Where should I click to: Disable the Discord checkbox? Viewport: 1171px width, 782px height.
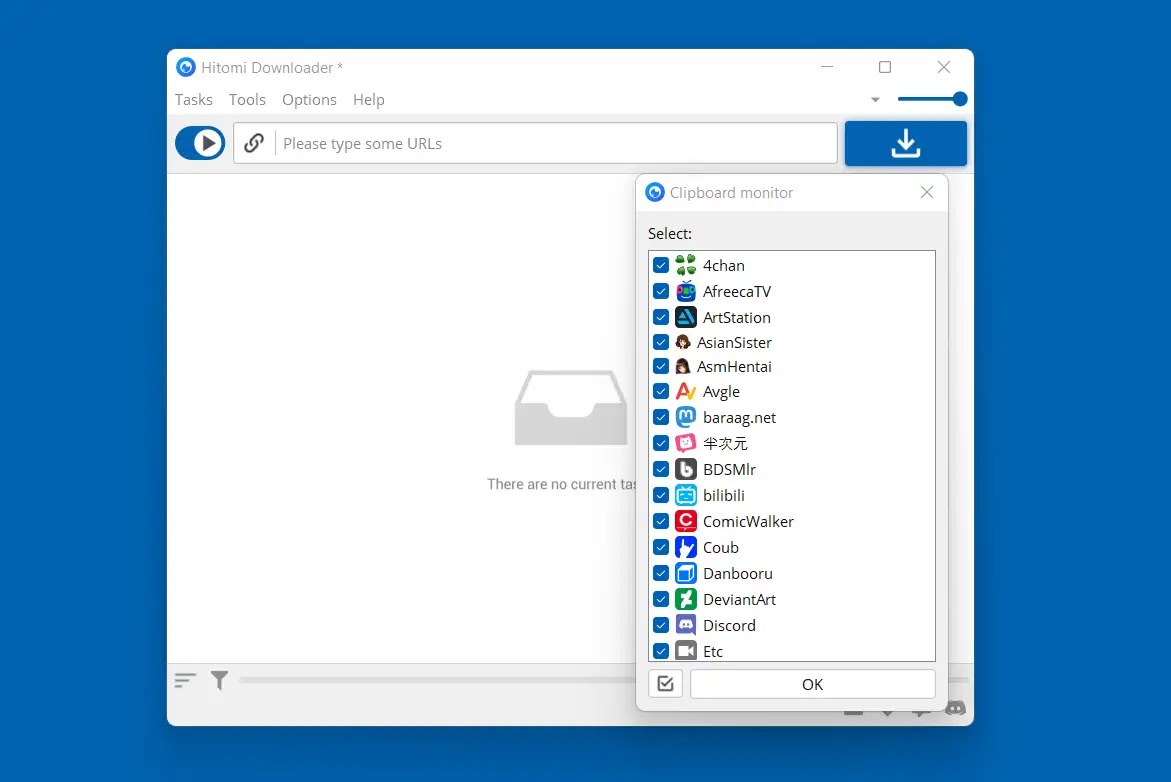pyautogui.click(x=661, y=625)
